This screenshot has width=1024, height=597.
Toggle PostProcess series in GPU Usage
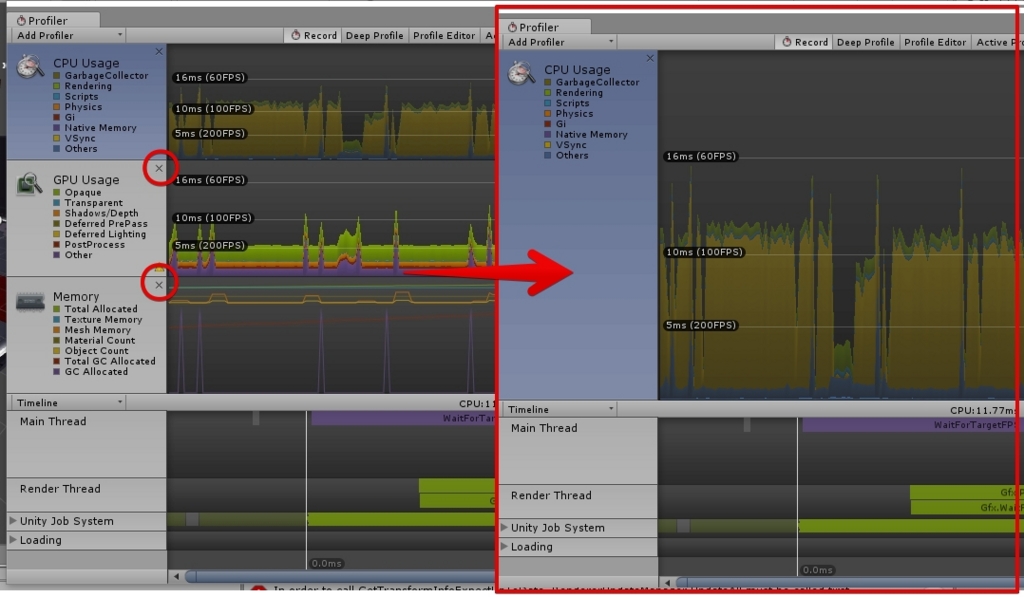tap(57, 245)
